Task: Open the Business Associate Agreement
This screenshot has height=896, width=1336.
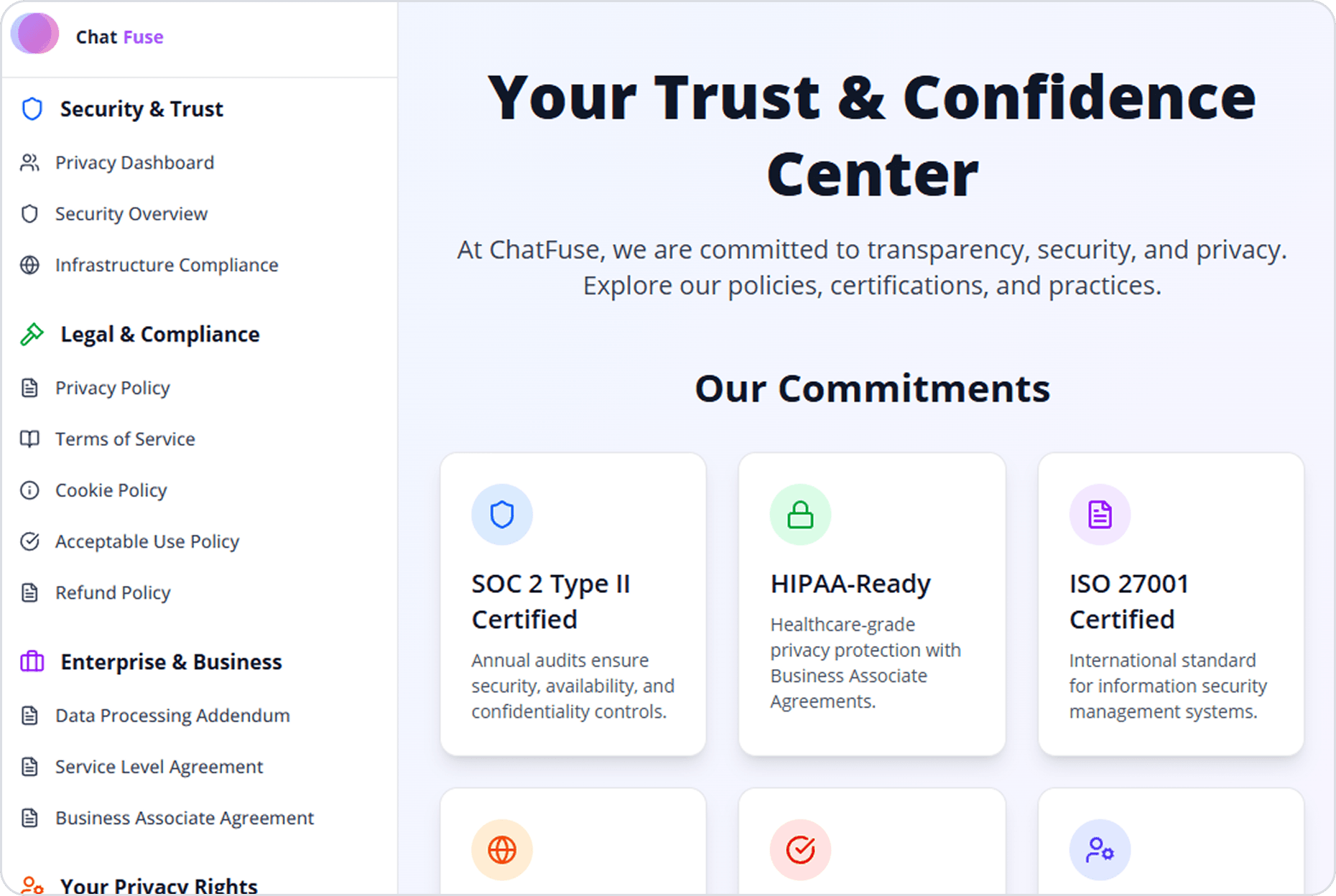Action: pyautogui.click(x=184, y=818)
